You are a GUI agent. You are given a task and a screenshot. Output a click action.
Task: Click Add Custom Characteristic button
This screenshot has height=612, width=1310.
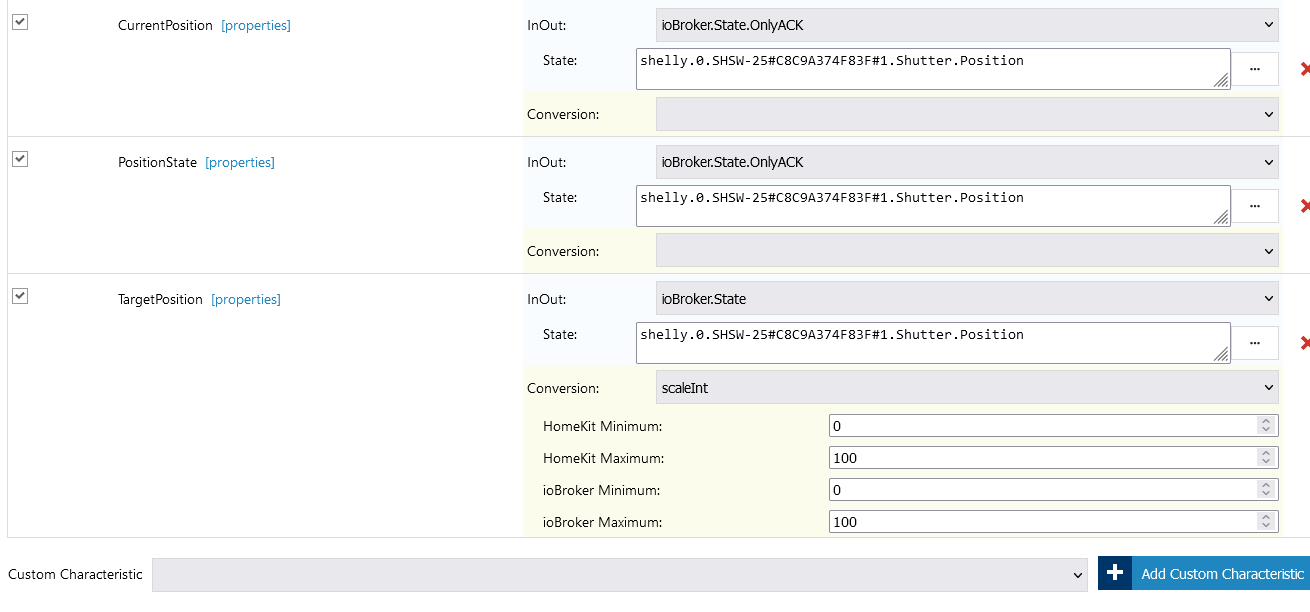1222,573
